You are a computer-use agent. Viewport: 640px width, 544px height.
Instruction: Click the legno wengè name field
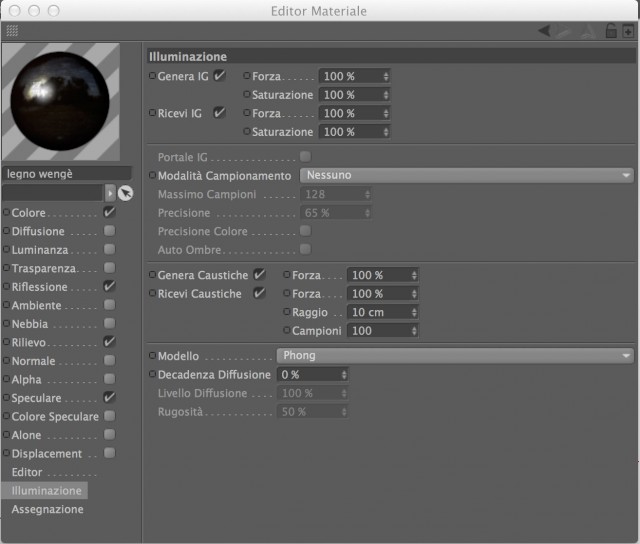tap(67, 174)
